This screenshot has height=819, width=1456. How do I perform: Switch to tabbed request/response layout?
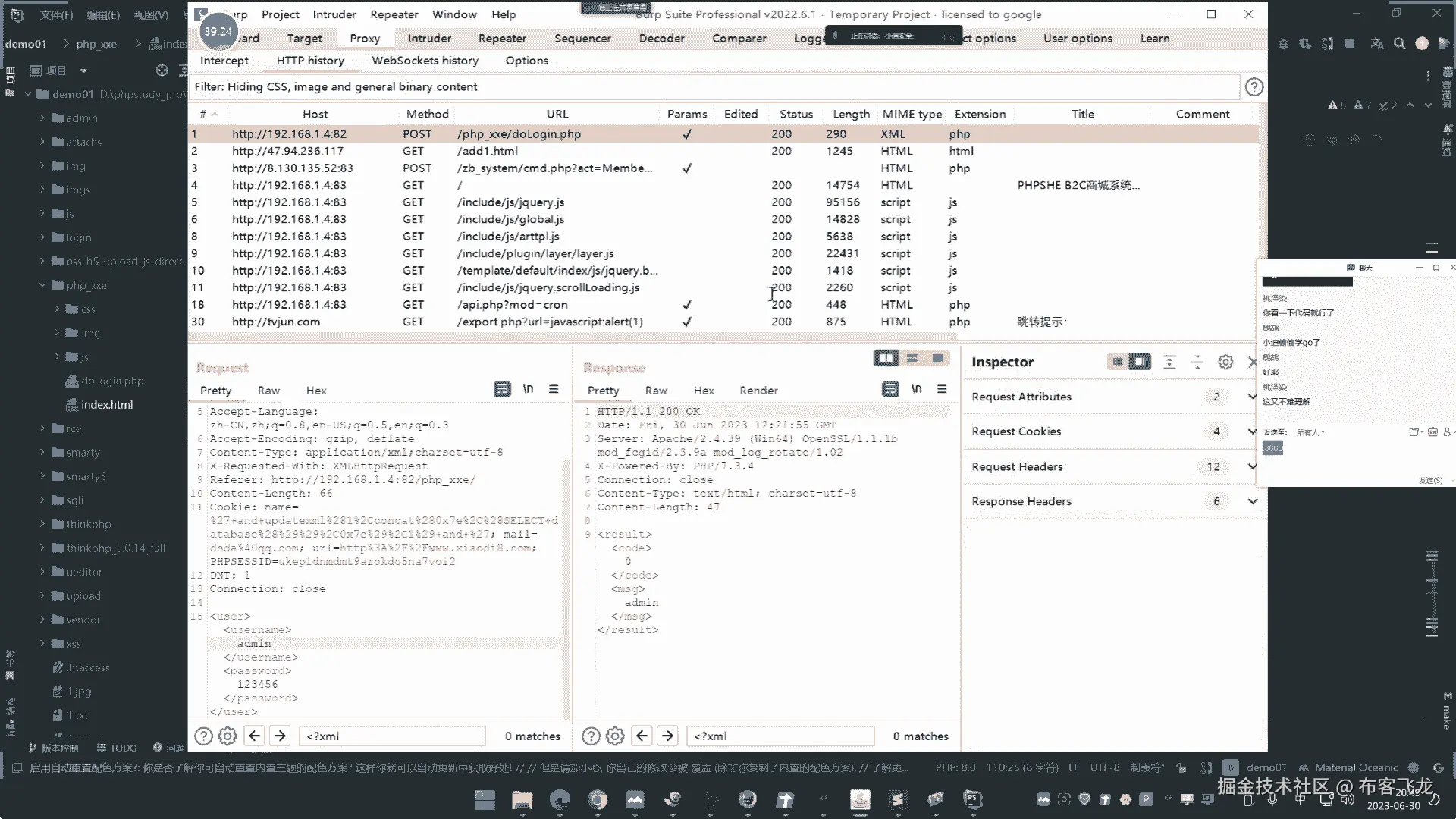[938, 358]
